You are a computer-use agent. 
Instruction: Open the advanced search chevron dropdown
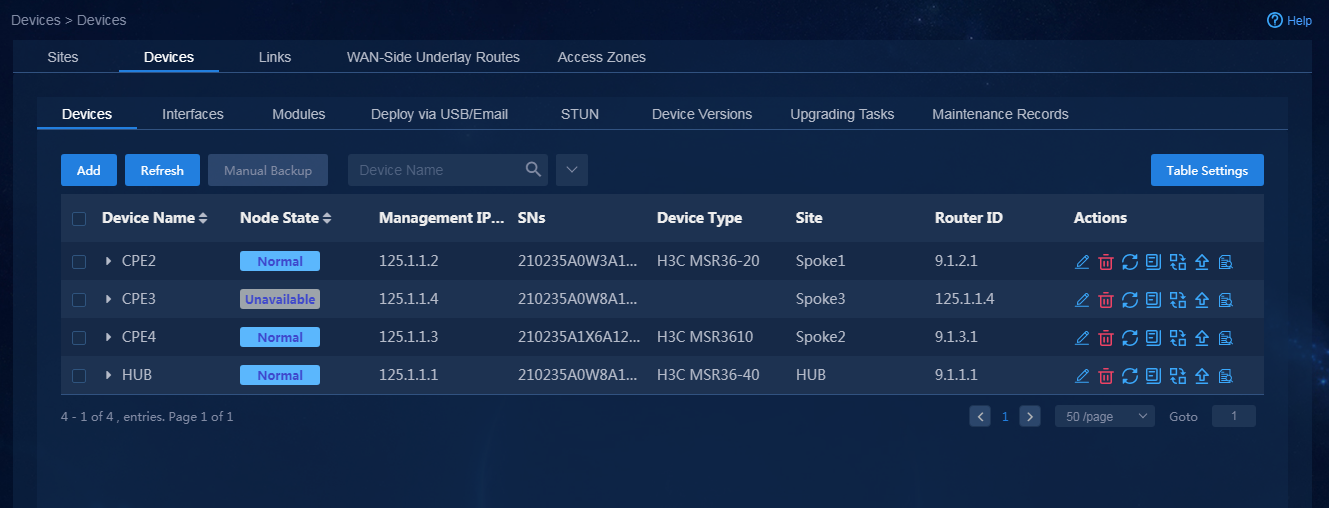pos(572,170)
